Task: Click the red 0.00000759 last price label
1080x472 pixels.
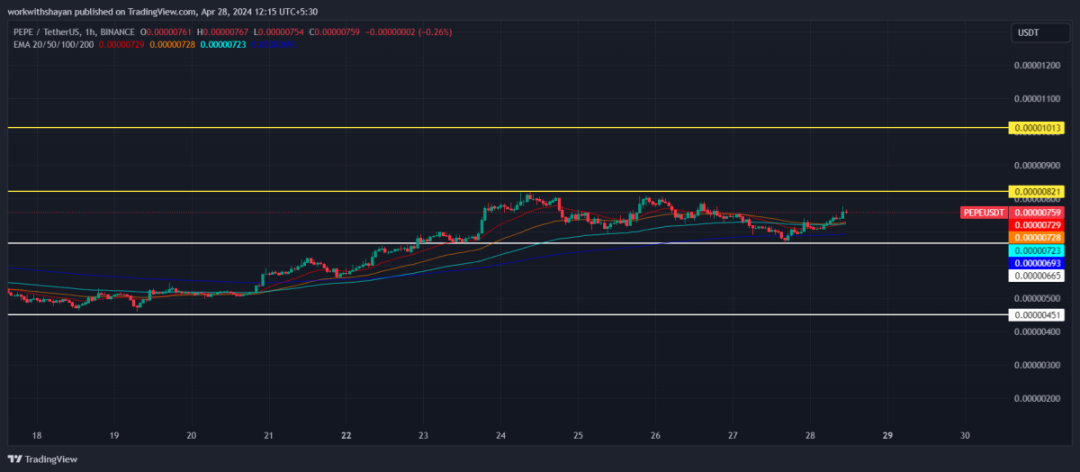Action: click(1037, 213)
